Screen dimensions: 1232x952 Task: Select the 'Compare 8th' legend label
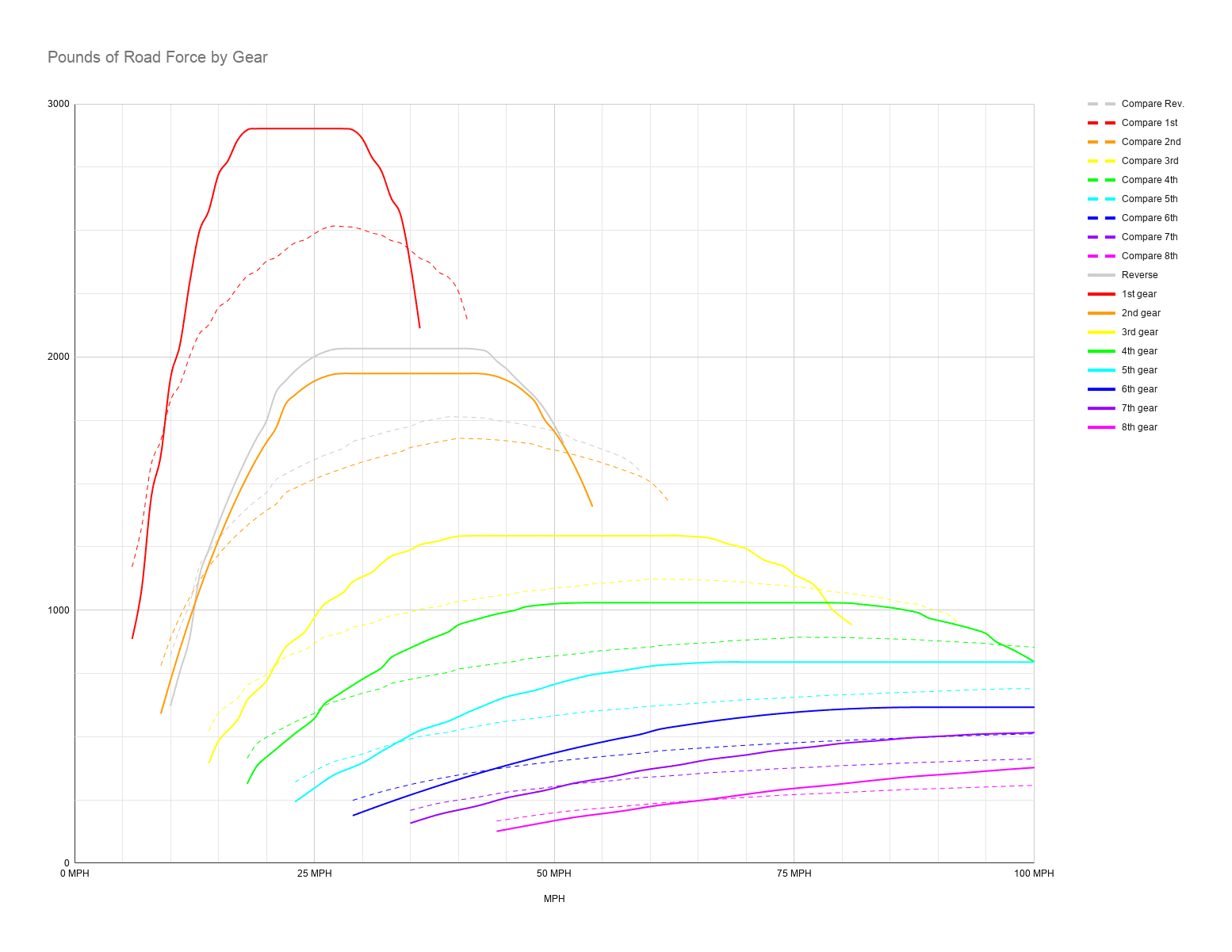point(1150,256)
